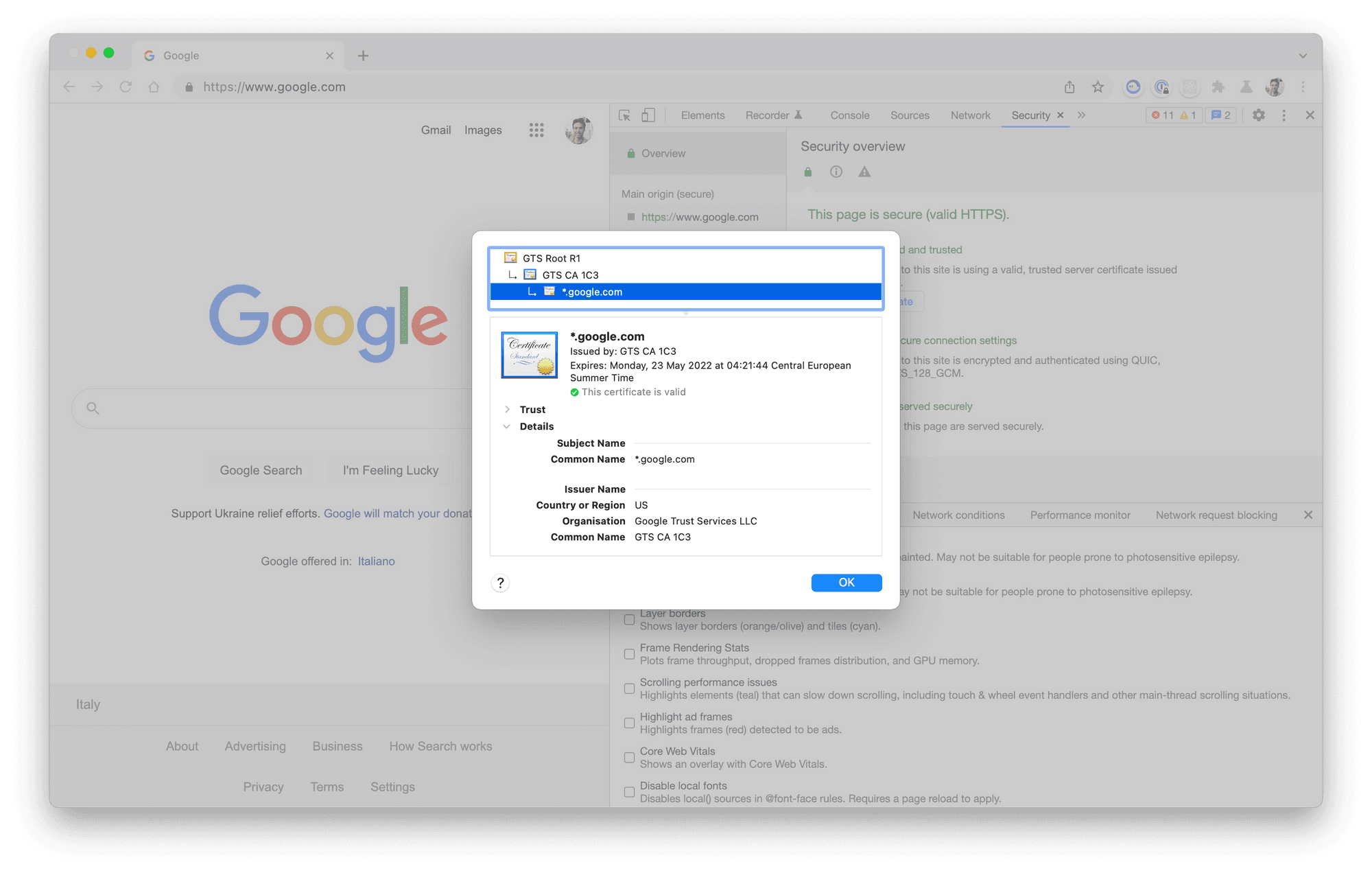1372x873 pixels.
Task: Enable Layer borders checkbox
Action: [x=629, y=620]
